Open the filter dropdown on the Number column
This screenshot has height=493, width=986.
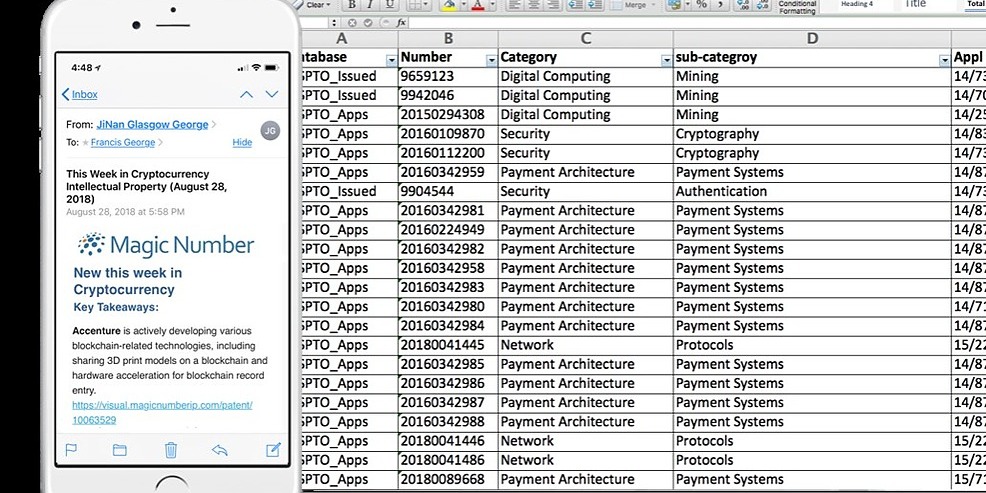(491, 60)
